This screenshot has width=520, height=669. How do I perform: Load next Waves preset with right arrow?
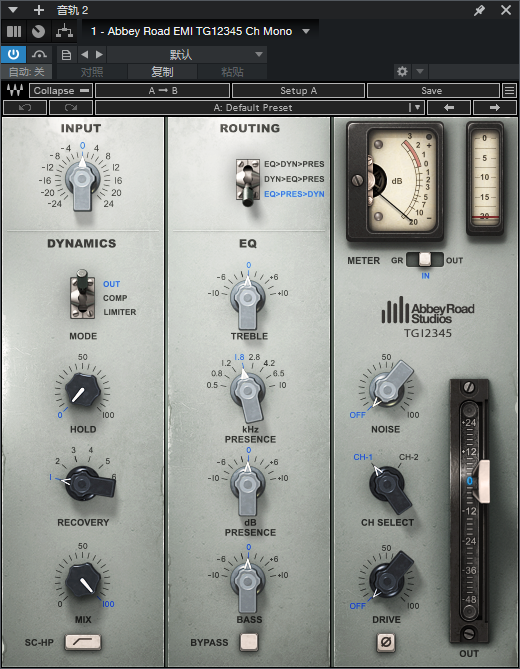(x=495, y=108)
